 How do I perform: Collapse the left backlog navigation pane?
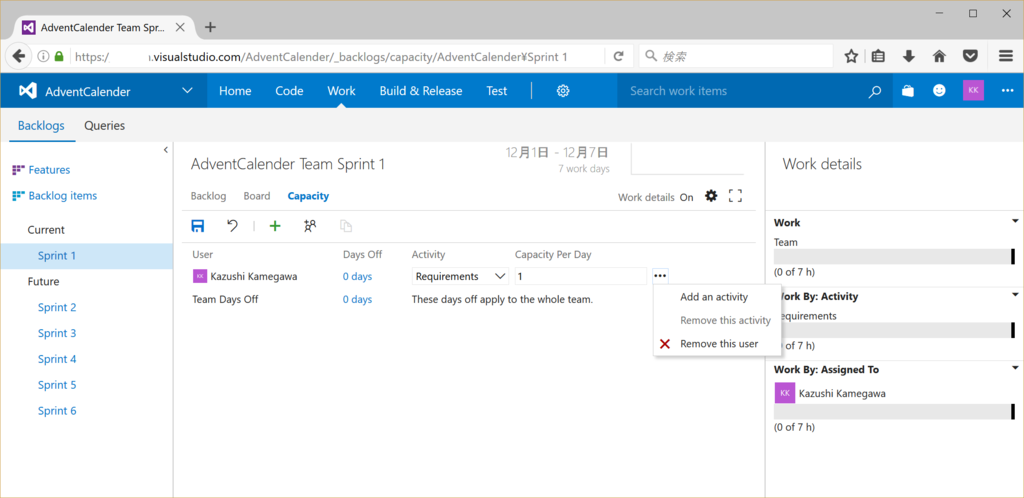(166, 150)
